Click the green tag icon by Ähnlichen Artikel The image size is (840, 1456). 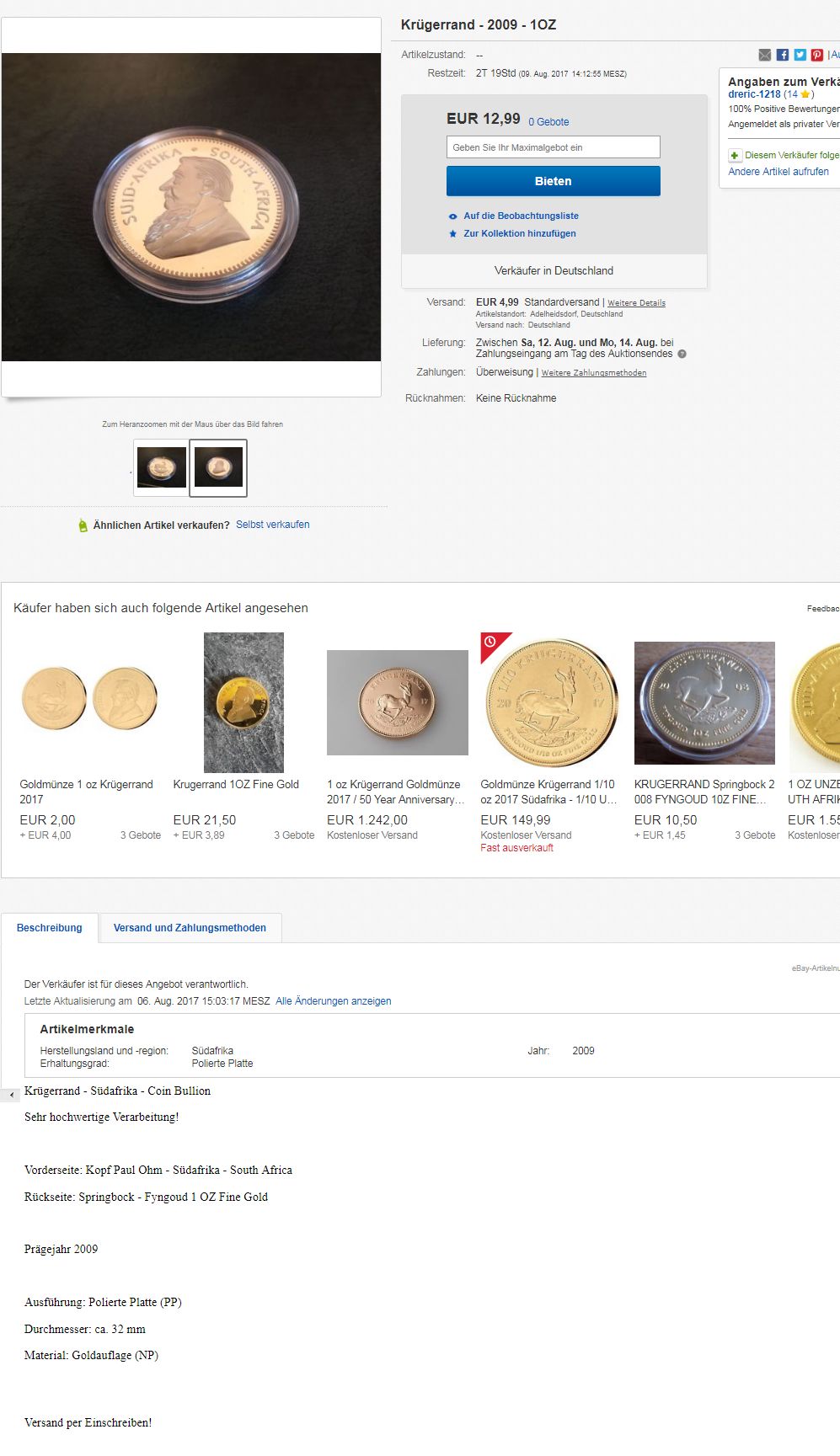(x=83, y=525)
